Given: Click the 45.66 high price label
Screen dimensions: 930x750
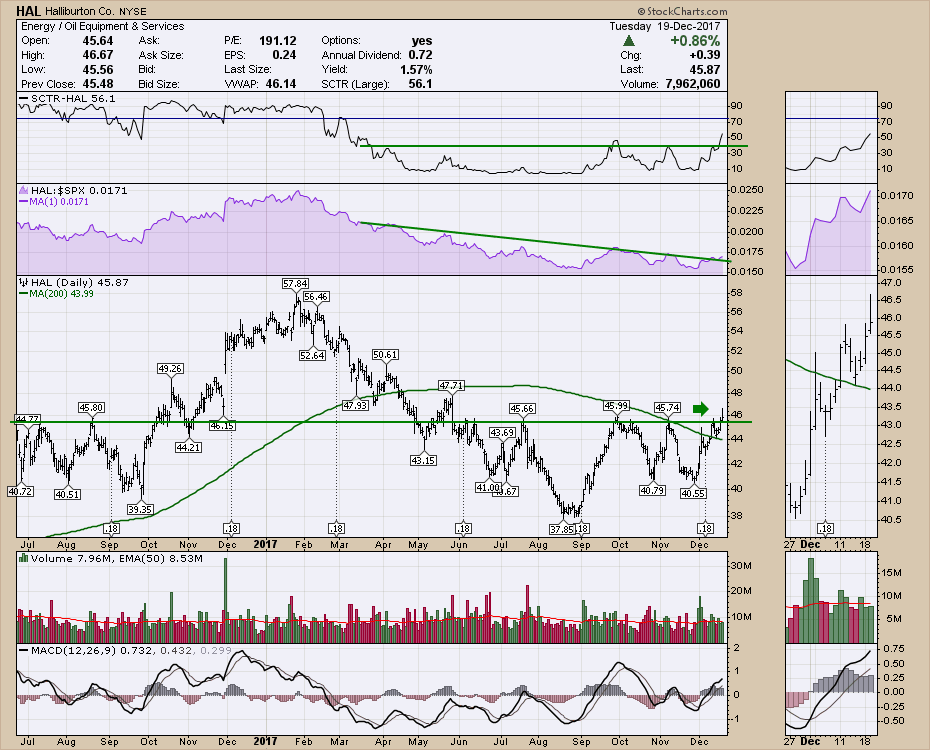Looking at the screenshot, I should click(x=522, y=408).
